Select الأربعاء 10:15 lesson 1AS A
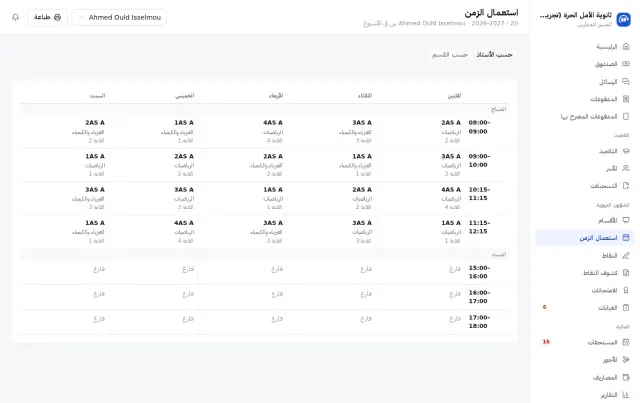The image size is (640, 403). [273, 198]
